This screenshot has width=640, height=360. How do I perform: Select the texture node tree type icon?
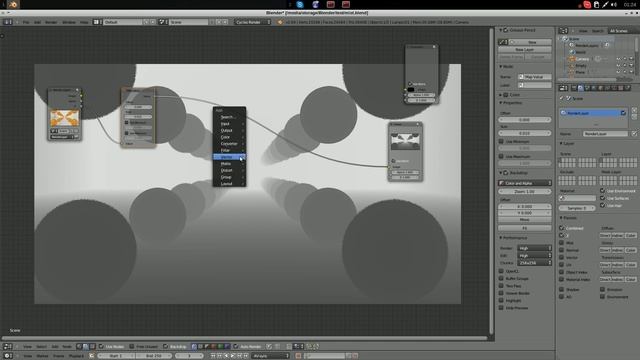click(x=92, y=347)
